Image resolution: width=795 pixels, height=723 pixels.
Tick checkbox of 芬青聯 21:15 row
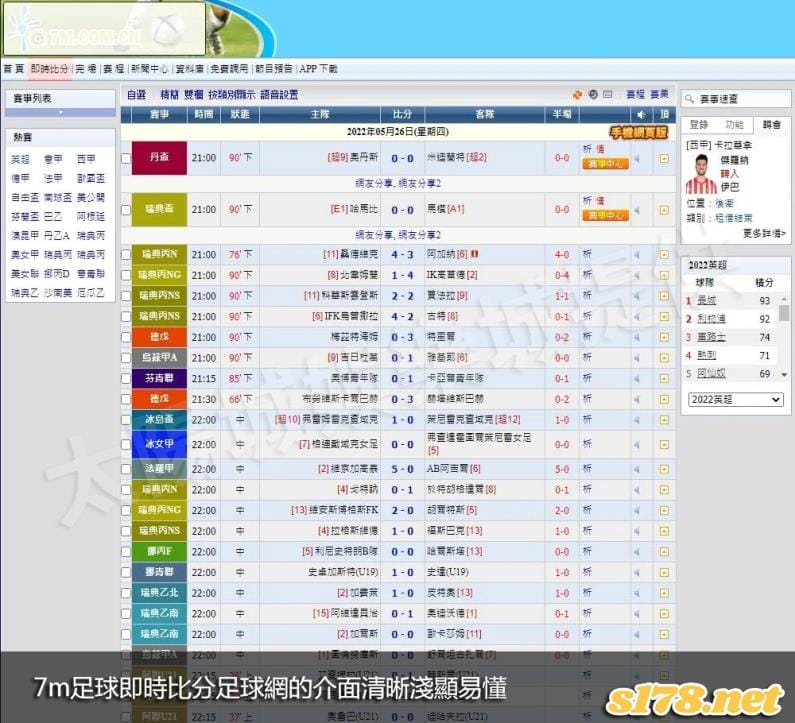126,379
